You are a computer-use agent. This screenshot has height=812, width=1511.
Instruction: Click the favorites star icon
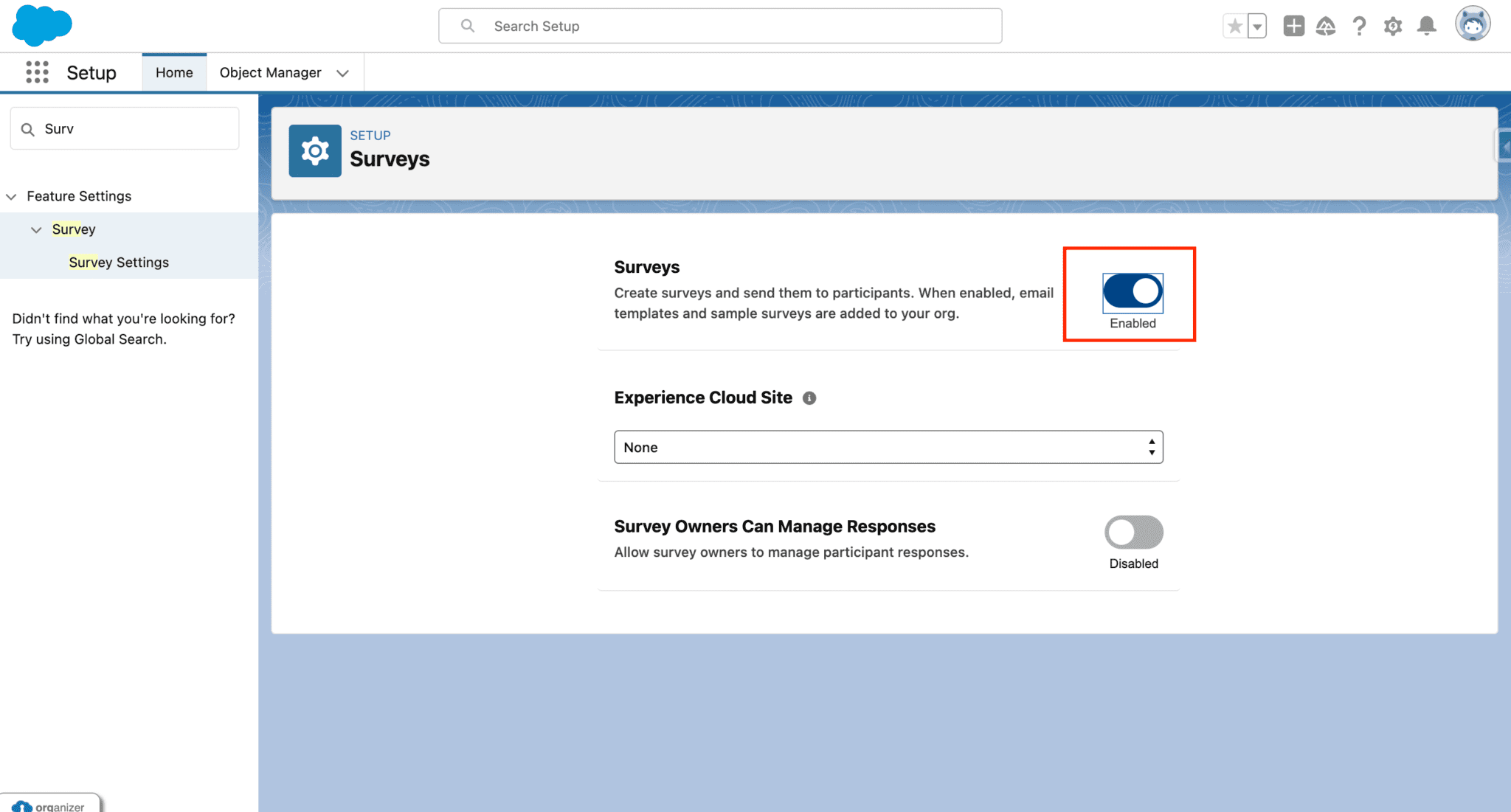click(1234, 25)
